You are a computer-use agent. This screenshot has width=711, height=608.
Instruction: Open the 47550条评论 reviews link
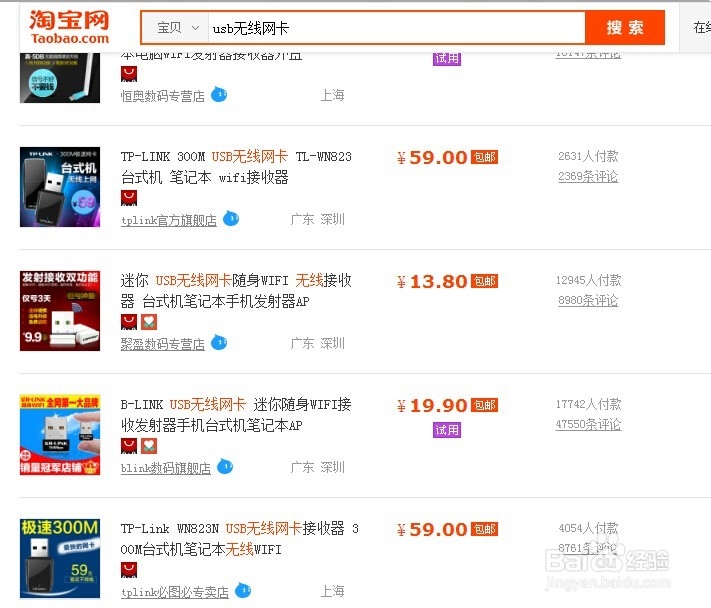(588, 424)
